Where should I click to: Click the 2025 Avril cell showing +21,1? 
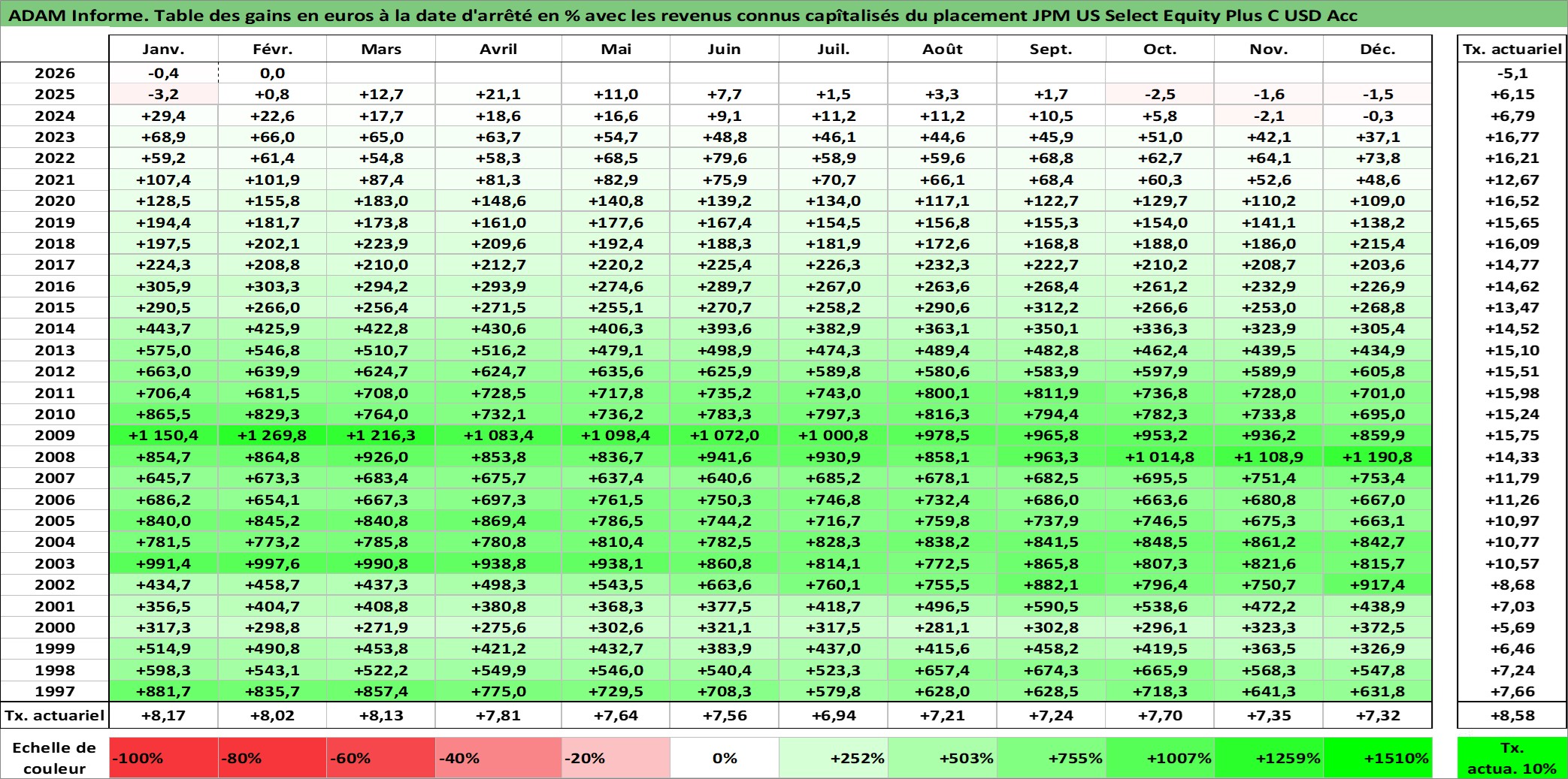498,94
